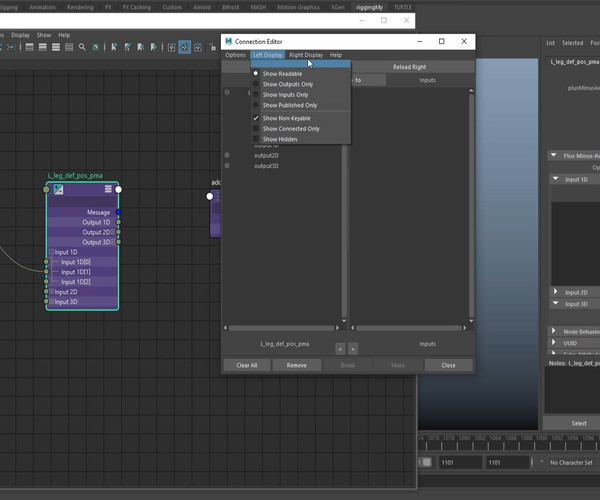600x500 pixels.
Task: Click the blue Message port on node
Action: pyautogui.click(x=119, y=212)
